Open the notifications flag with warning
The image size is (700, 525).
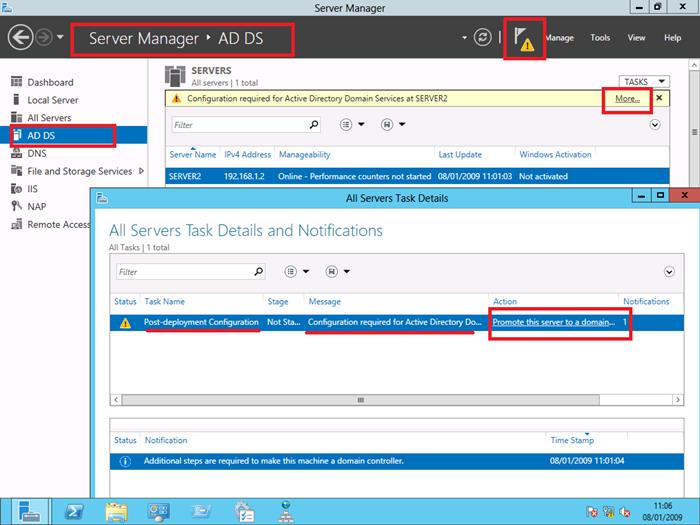click(524, 38)
